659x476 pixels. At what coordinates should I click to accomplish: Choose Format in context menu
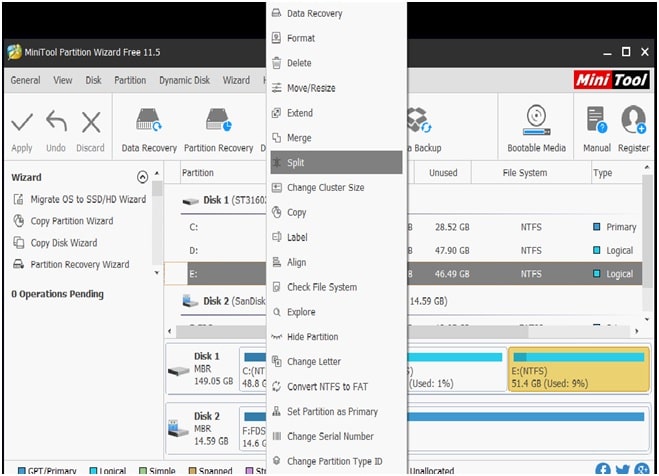(x=336, y=38)
